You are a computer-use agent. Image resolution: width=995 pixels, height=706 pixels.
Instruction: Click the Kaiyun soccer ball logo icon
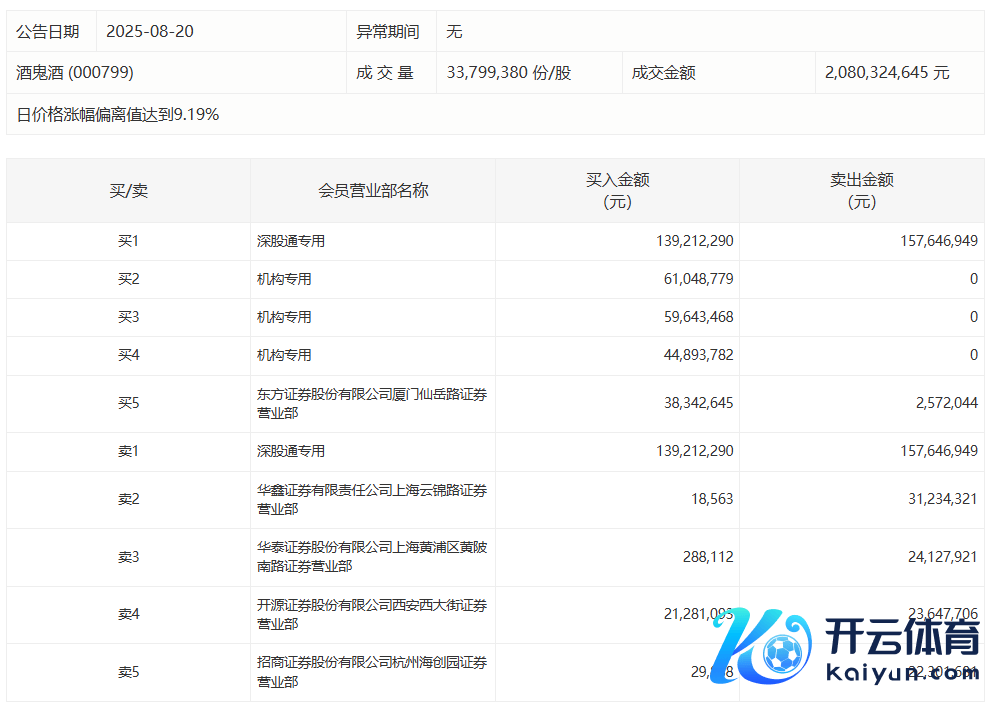point(783,654)
